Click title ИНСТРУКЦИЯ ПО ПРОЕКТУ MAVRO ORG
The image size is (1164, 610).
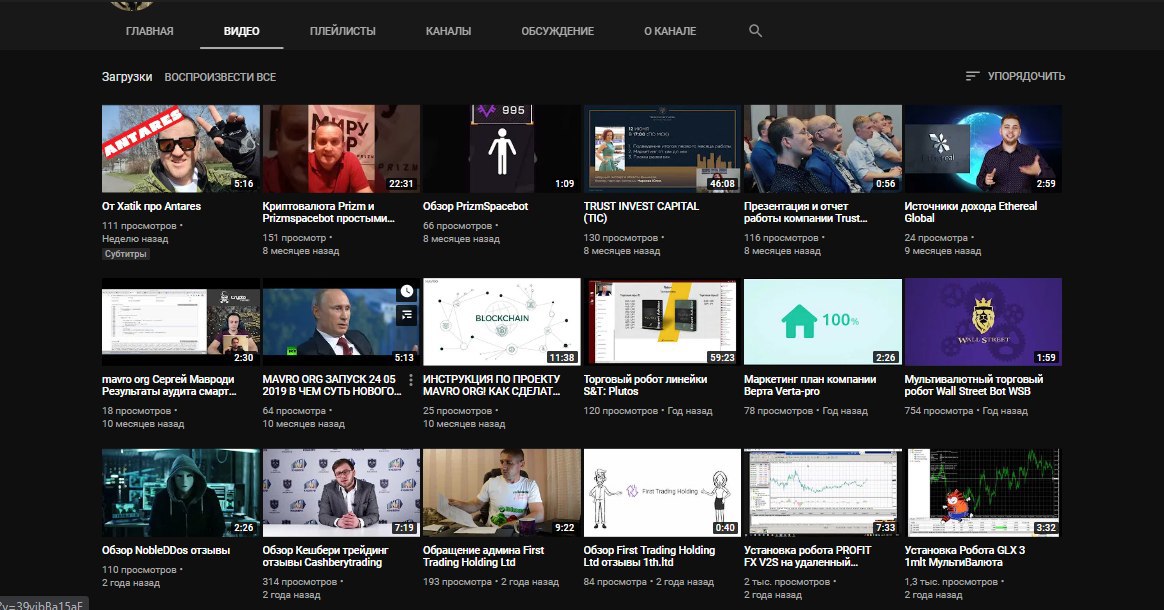(x=491, y=385)
